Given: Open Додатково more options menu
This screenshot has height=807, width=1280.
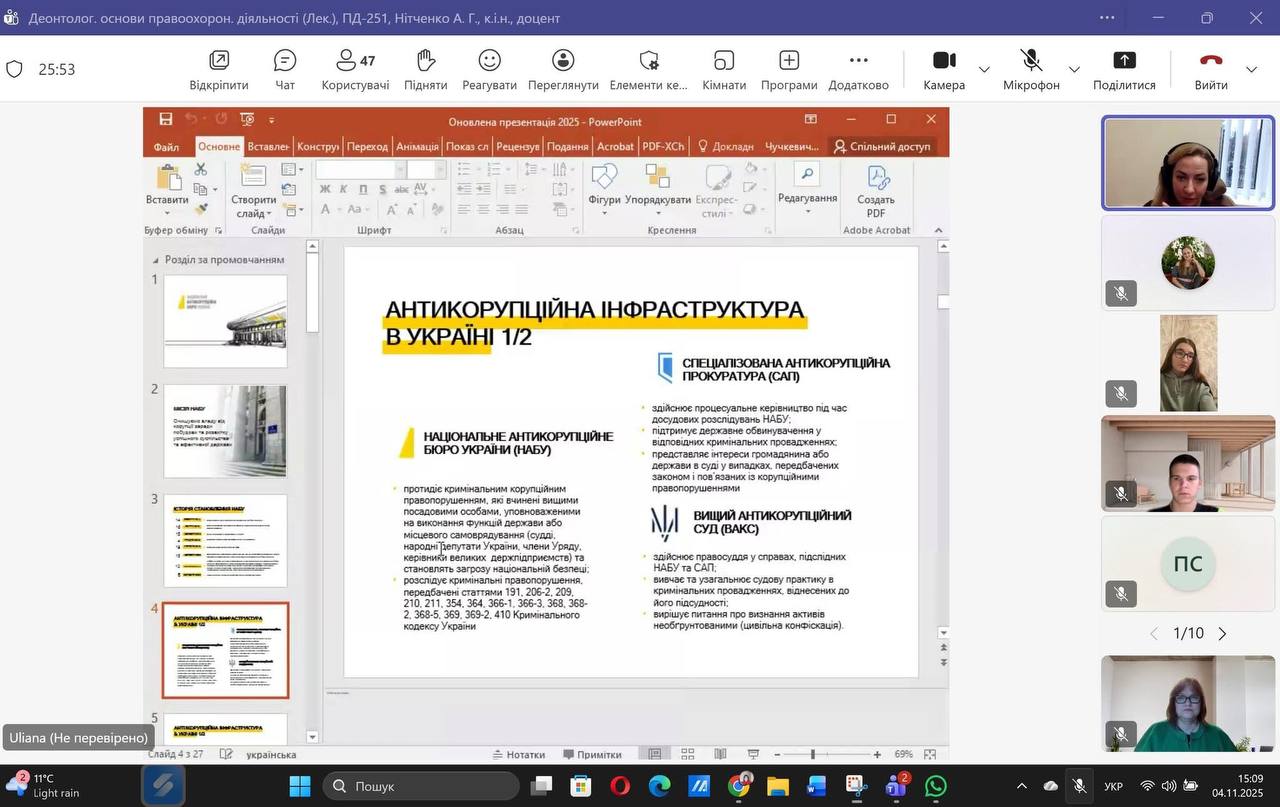Looking at the screenshot, I should coord(858,69).
